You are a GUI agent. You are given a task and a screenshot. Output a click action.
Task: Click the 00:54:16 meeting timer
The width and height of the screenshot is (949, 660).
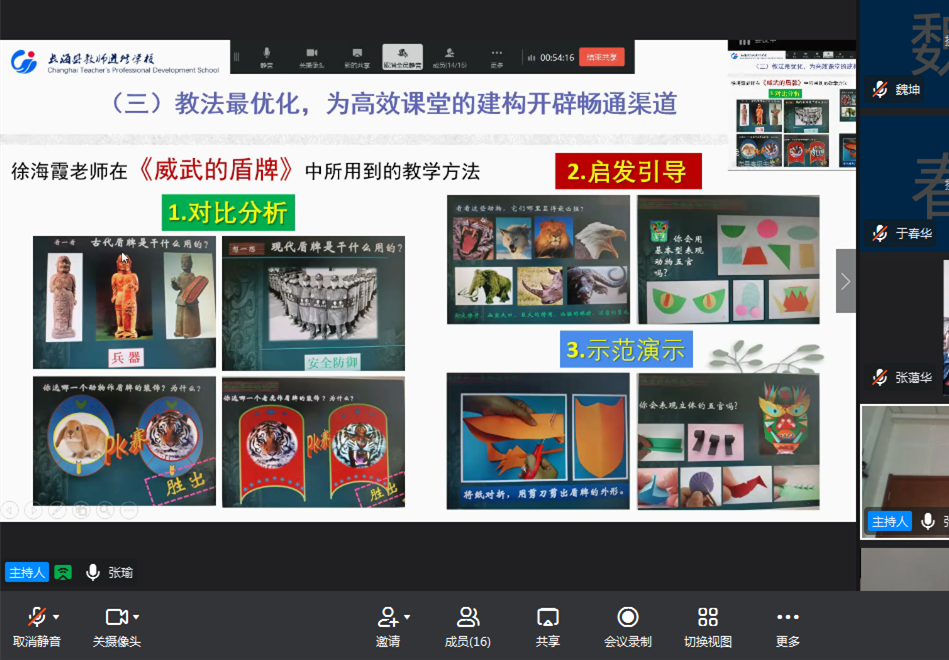[x=557, y=58]
